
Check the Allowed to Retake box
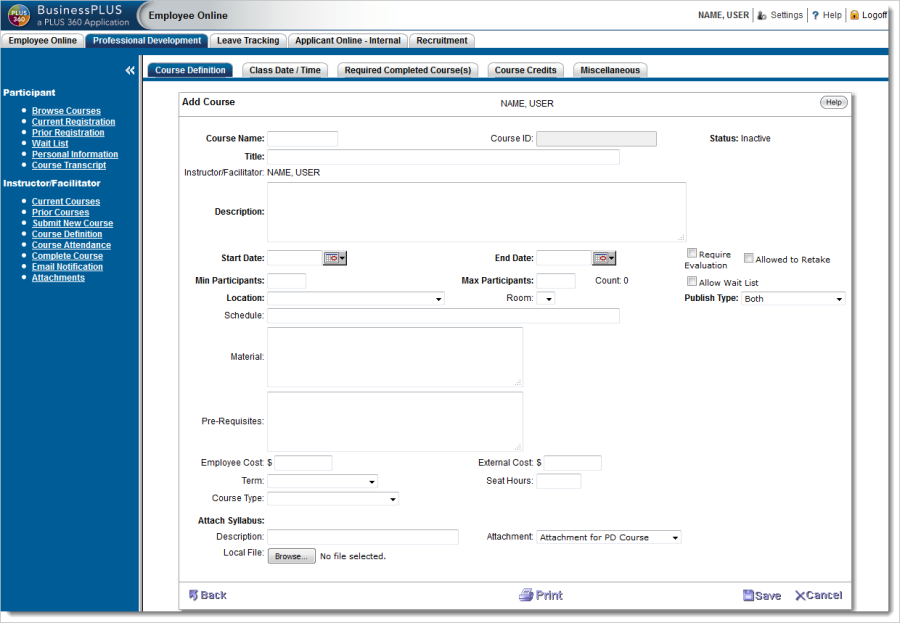(x=749, y=258)
